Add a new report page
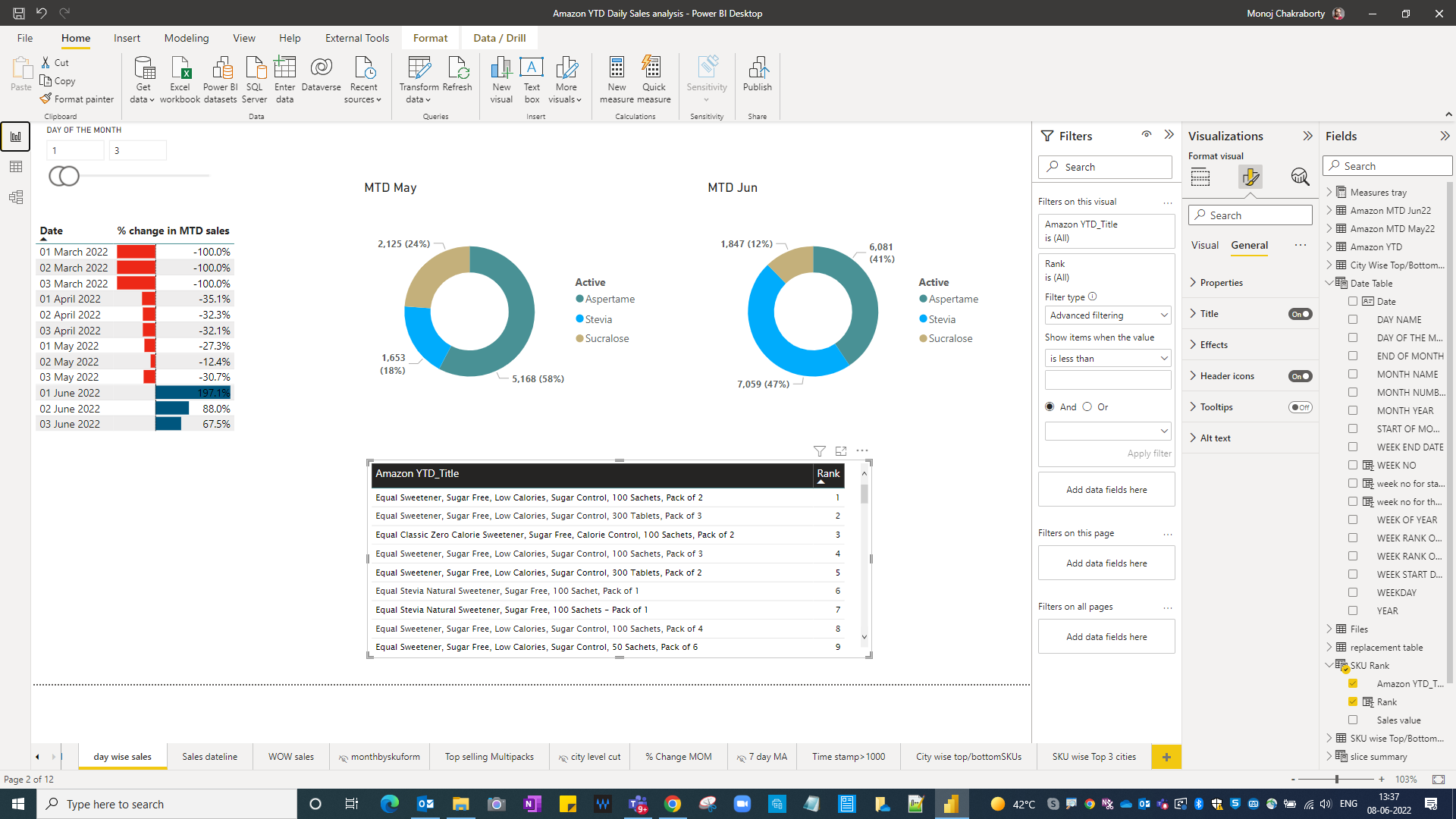This screenshot has width=1456, height=819. tap(1166, 757)
